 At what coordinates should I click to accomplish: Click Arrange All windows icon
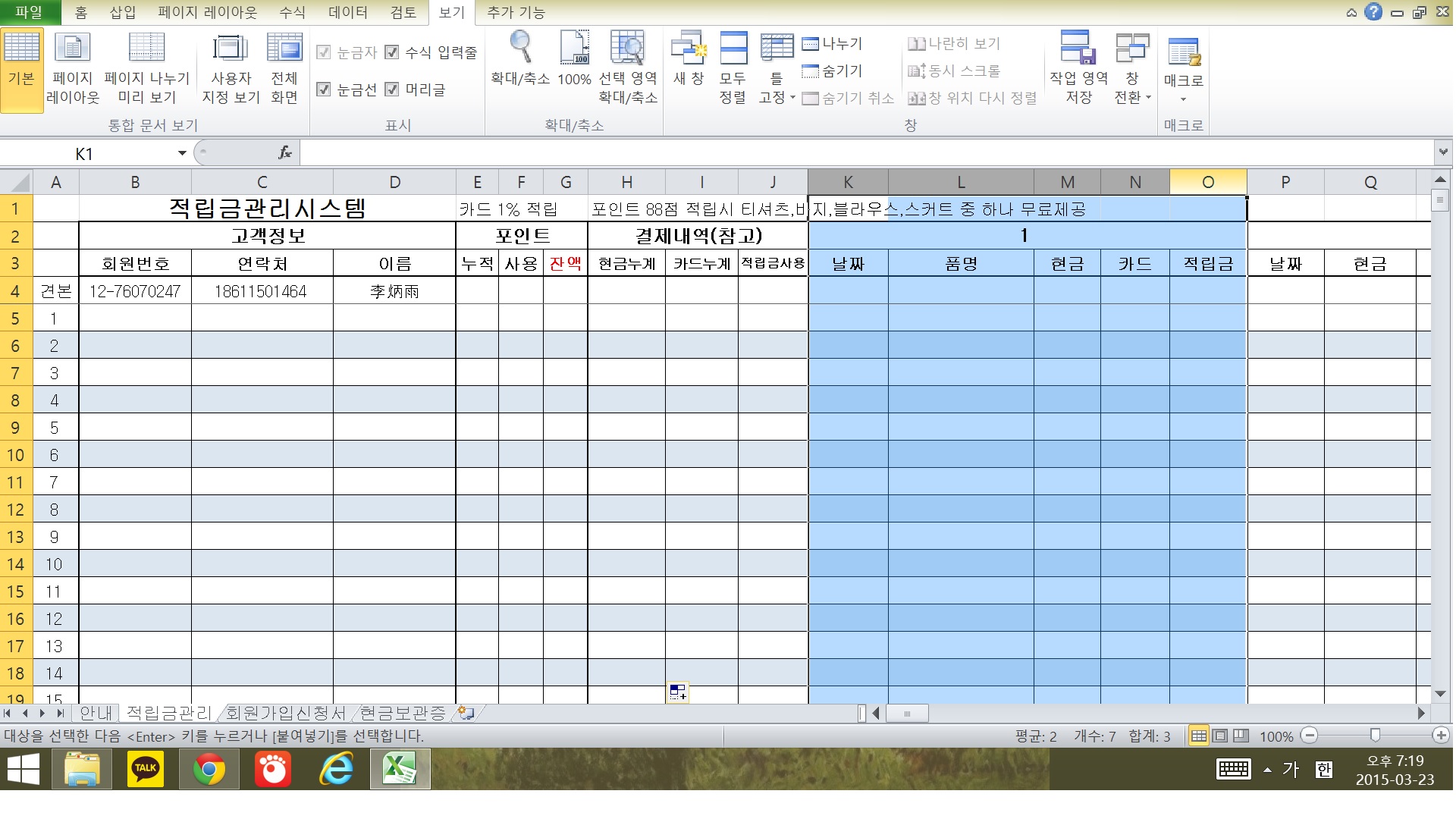733,49
